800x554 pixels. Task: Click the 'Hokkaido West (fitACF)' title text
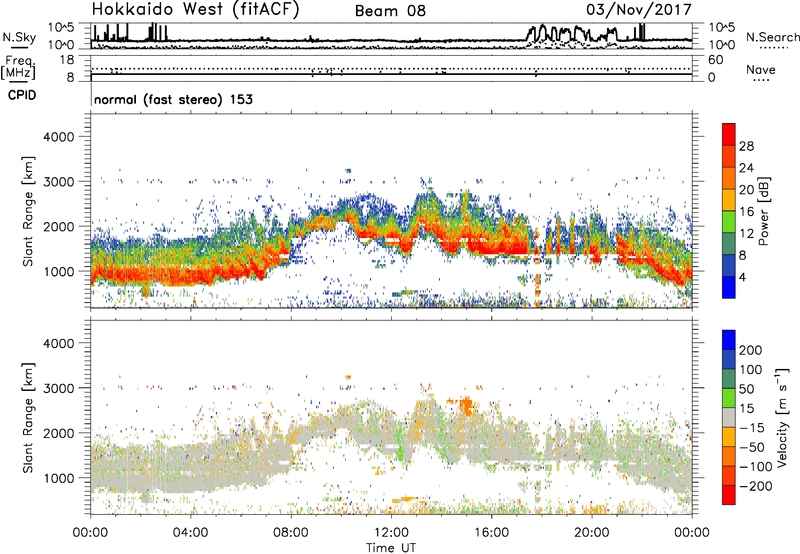pyautogui.click(x=195, y=9)
